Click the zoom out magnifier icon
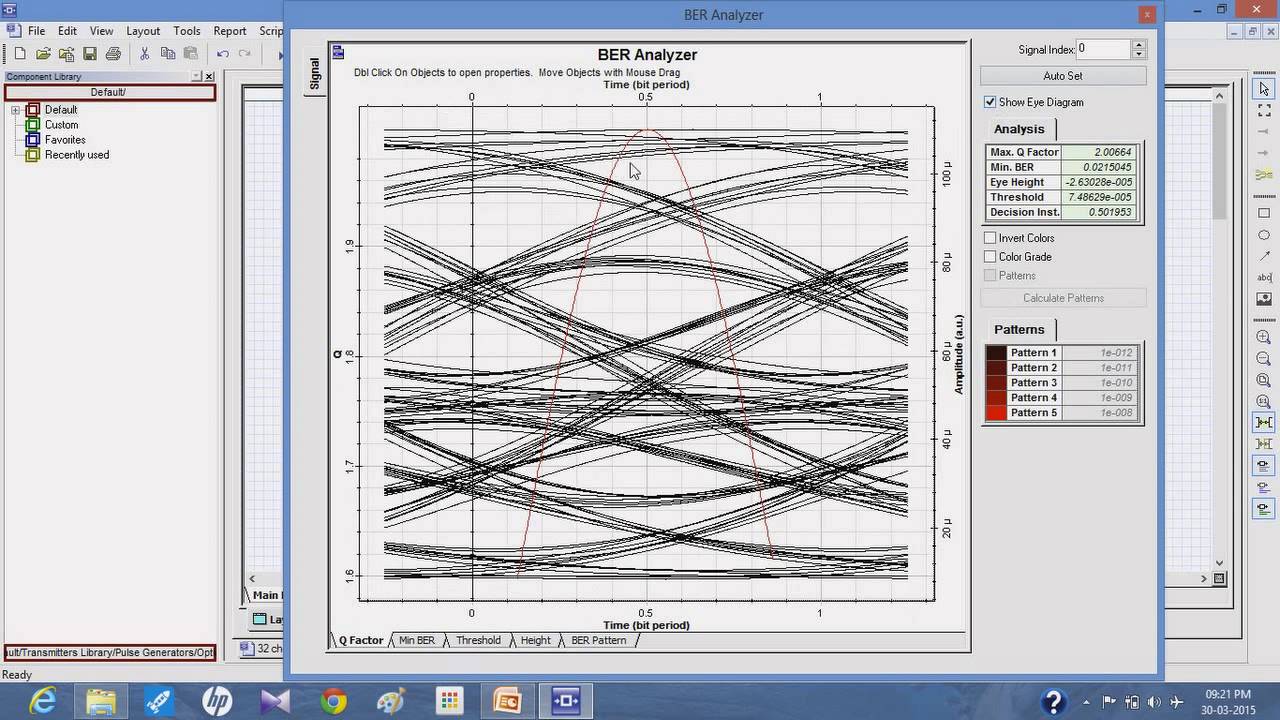This screenshot has height=720, width=1280. tap(1264, 359)
